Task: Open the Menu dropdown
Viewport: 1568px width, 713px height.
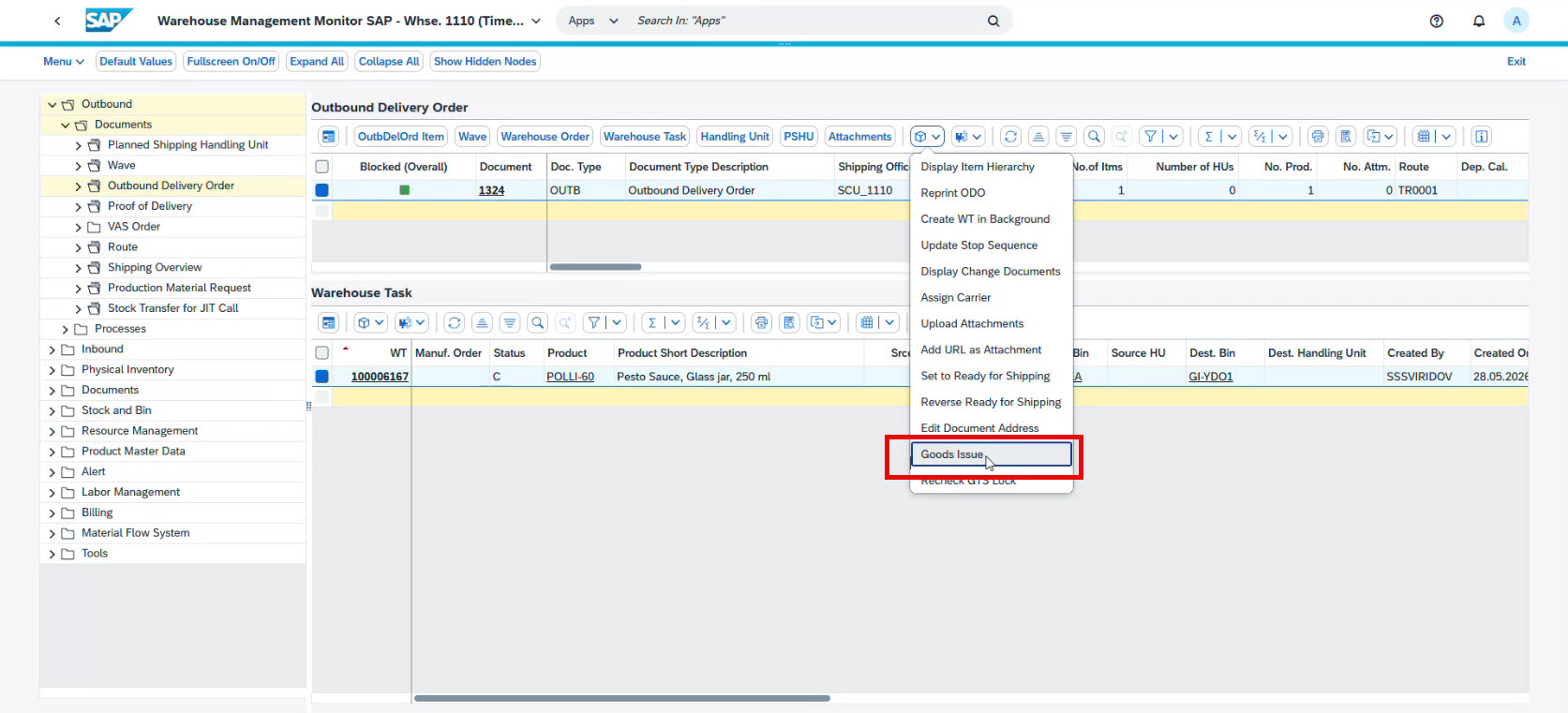Action: click(64, 61)
